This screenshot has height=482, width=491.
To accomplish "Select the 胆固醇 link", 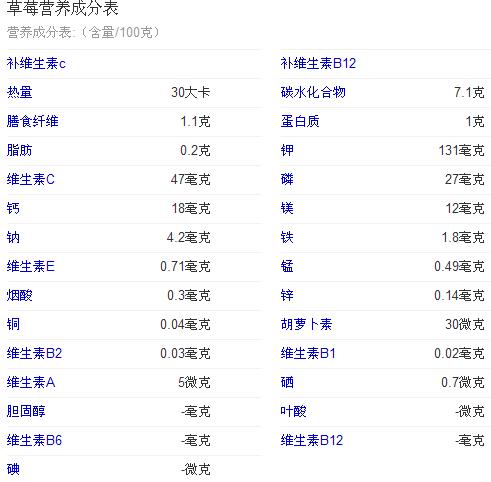I will pos(26,411).
